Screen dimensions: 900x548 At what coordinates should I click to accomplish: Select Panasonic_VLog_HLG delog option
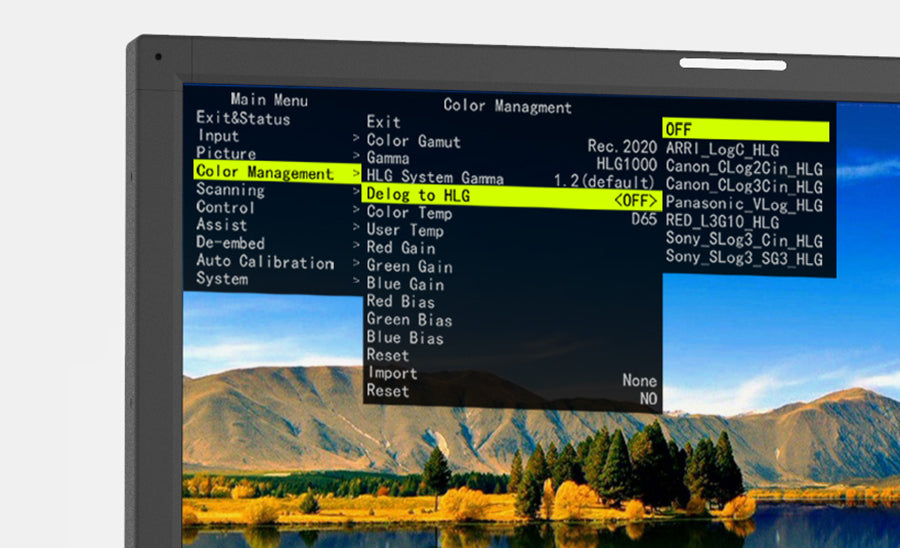(x=744, y=204)
